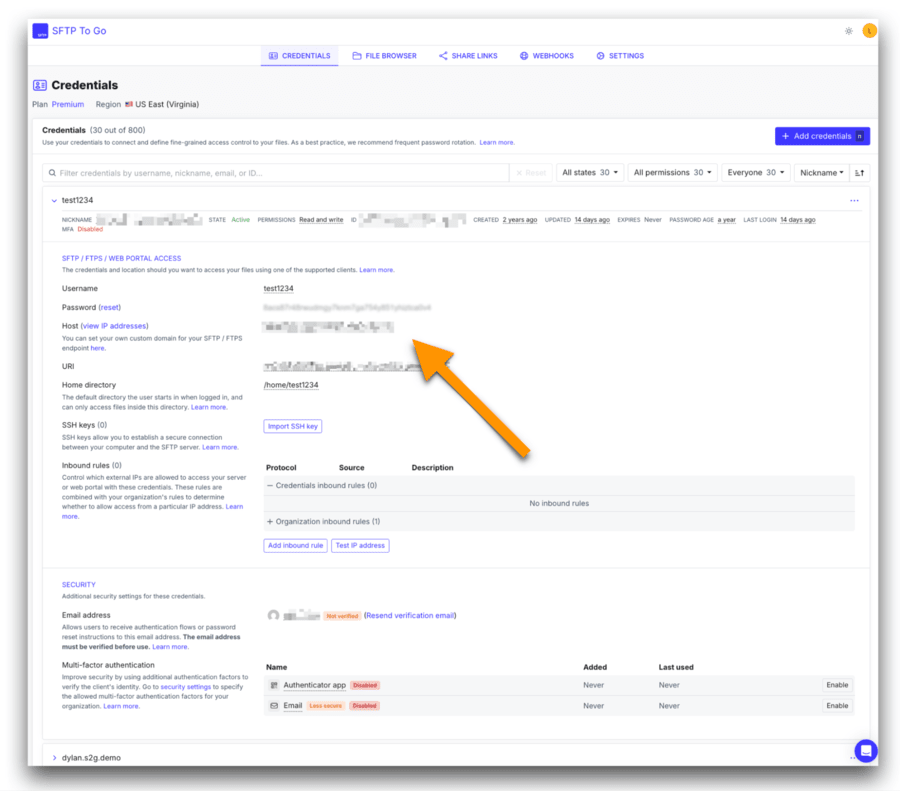Click the Read and write permissions value
900x791 pixels.
point(321,220)
